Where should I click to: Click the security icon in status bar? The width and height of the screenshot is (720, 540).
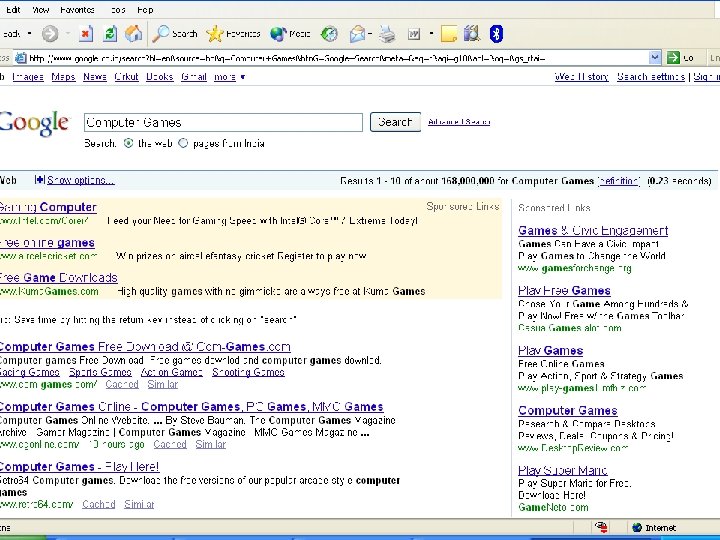(601, 527)
